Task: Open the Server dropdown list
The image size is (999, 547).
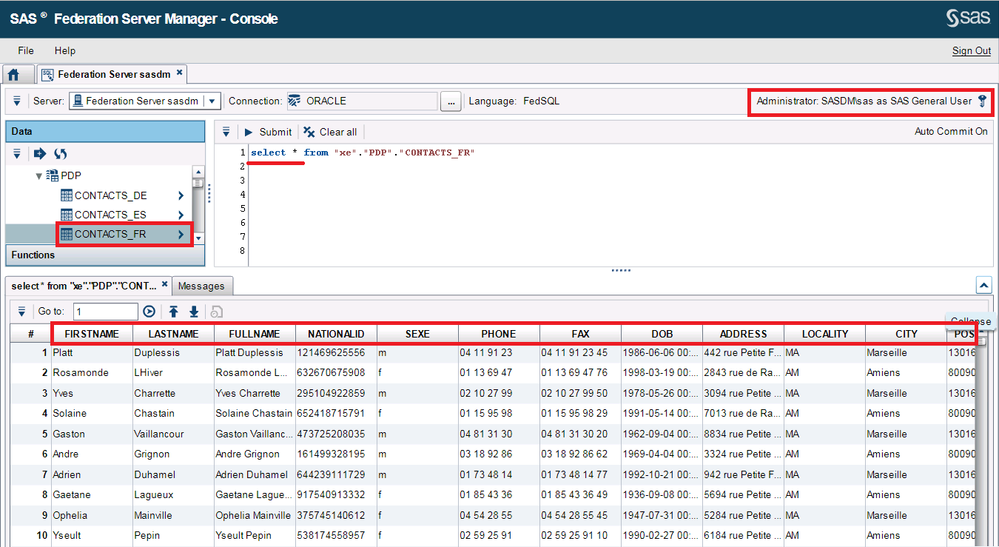Action: [x=211, y=101]
